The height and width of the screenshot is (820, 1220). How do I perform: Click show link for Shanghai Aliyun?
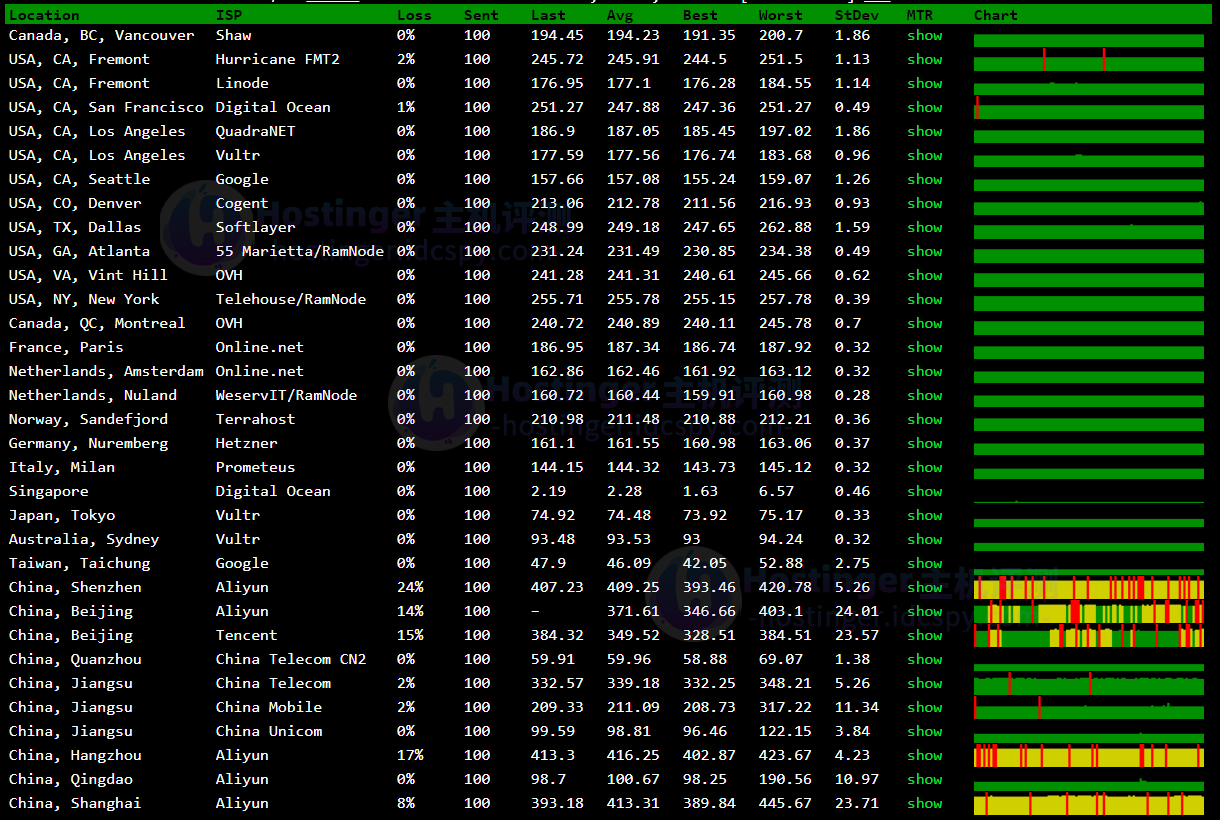(924, 803)
